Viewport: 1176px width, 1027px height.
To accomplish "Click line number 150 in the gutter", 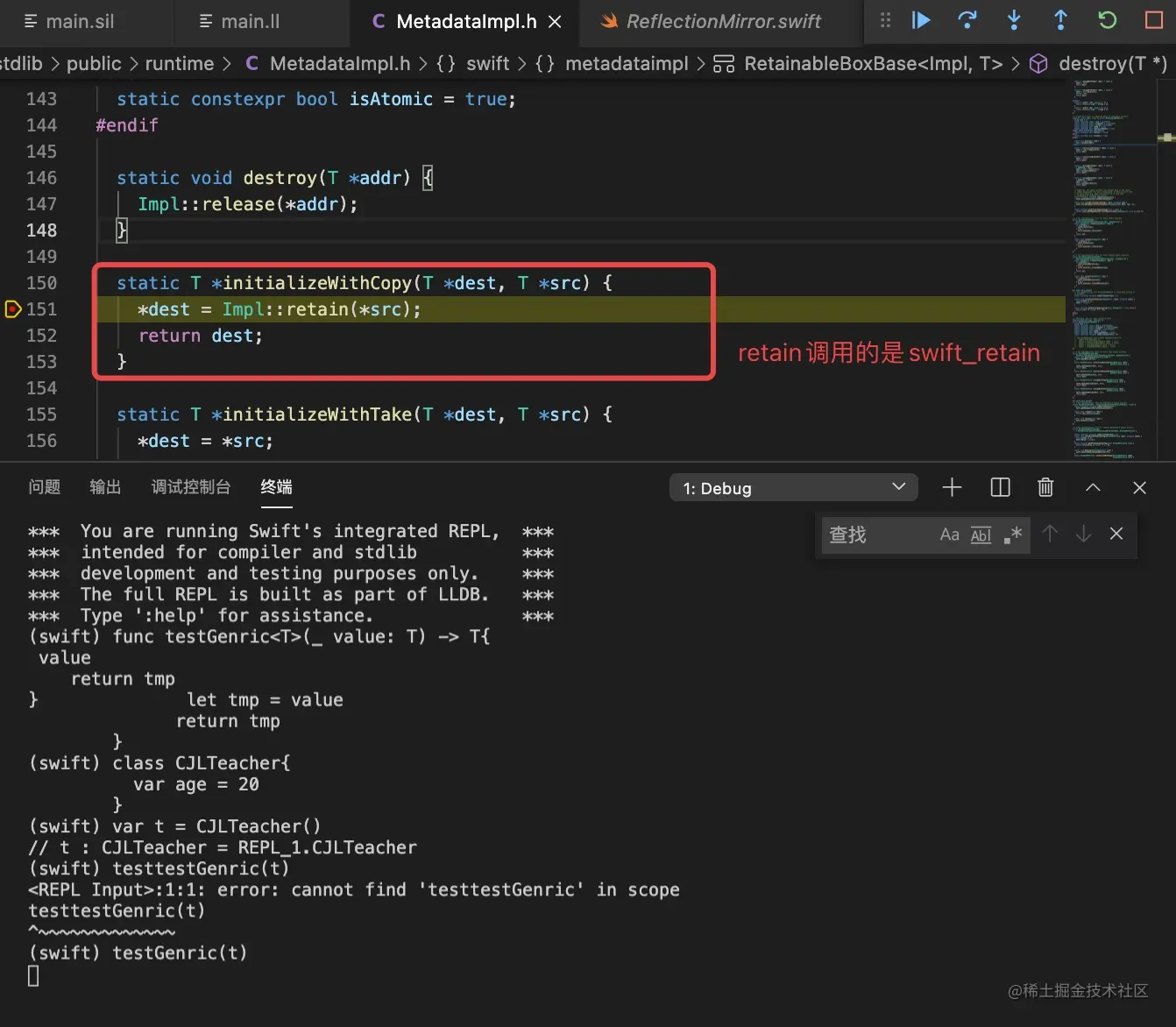I will (41, 283).
